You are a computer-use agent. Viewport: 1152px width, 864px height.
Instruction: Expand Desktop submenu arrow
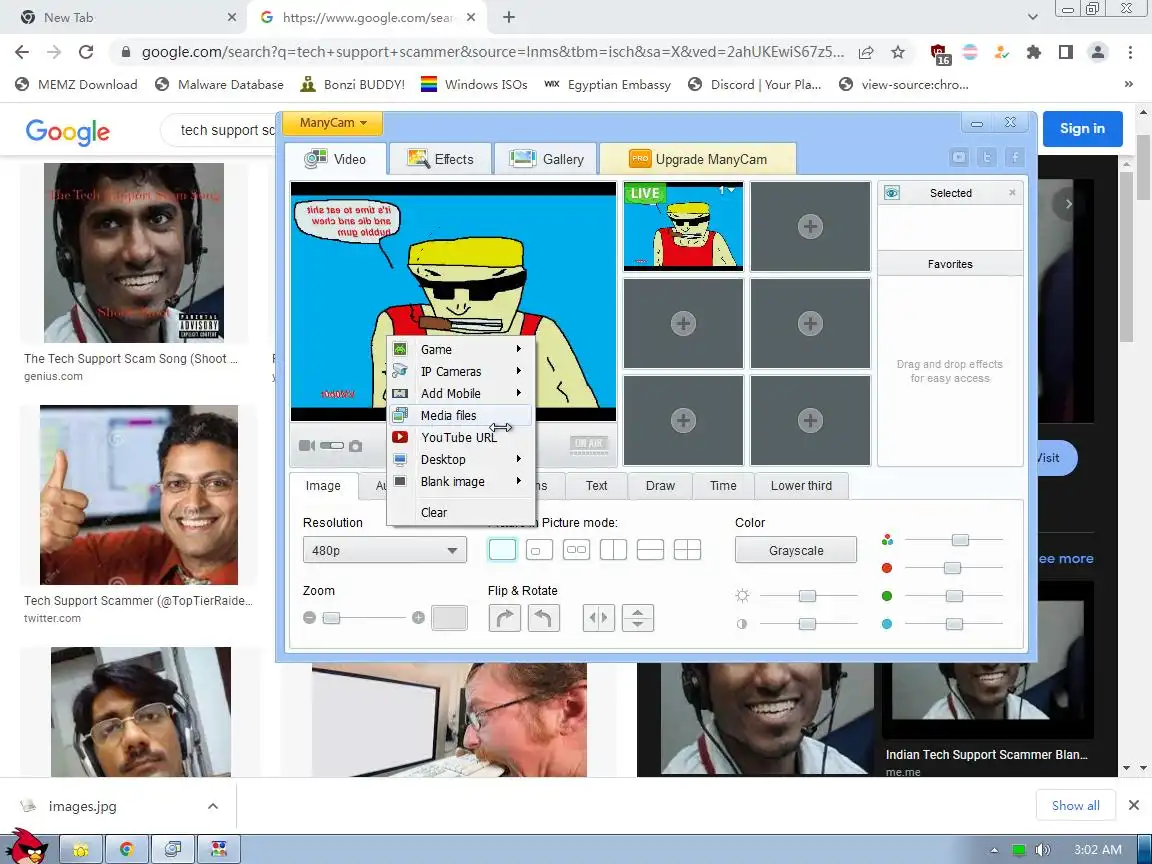coord(519,459)
